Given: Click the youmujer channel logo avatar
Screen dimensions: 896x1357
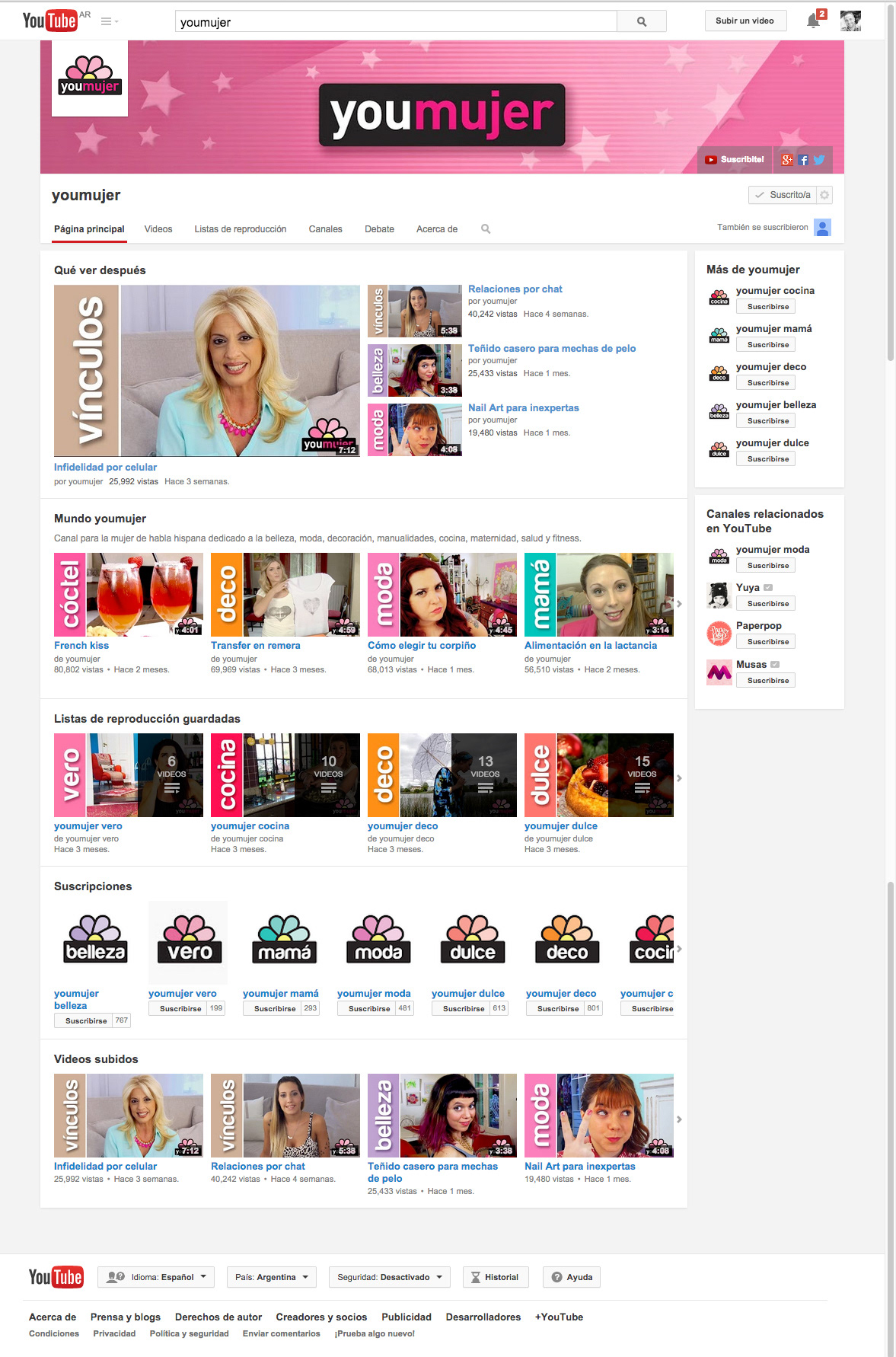Looking at the screenshot, I should [90, 78].
